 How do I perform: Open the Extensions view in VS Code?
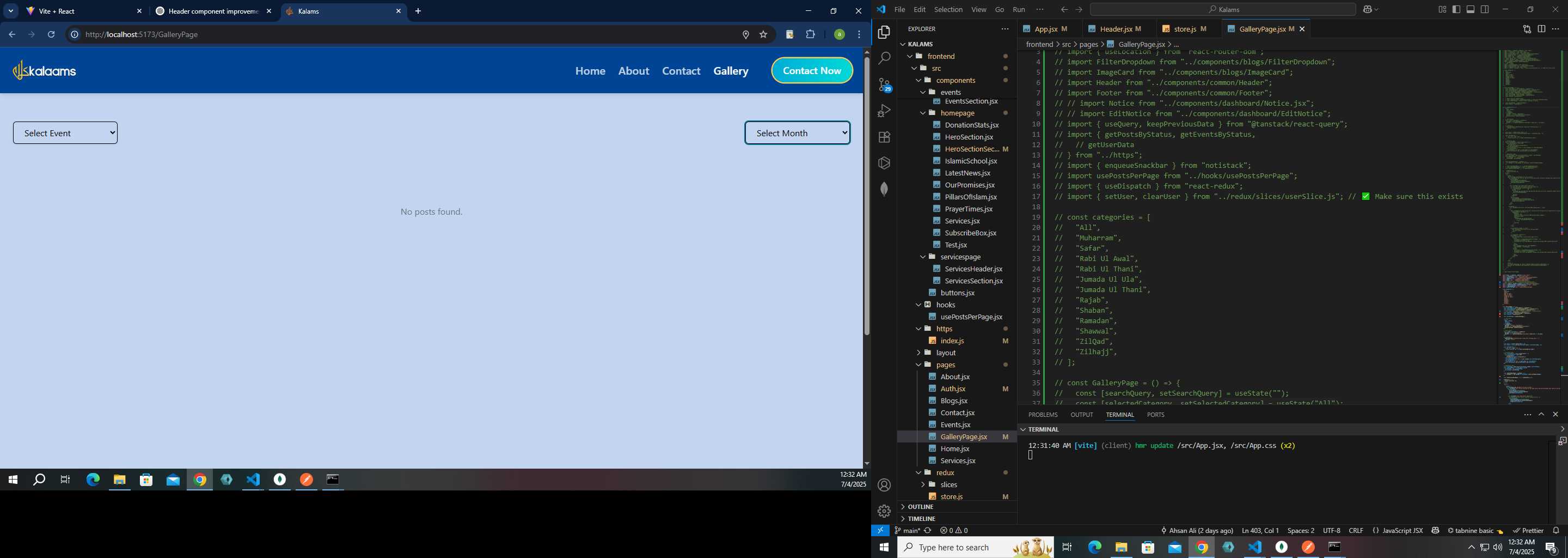click(x=884, y=136)
